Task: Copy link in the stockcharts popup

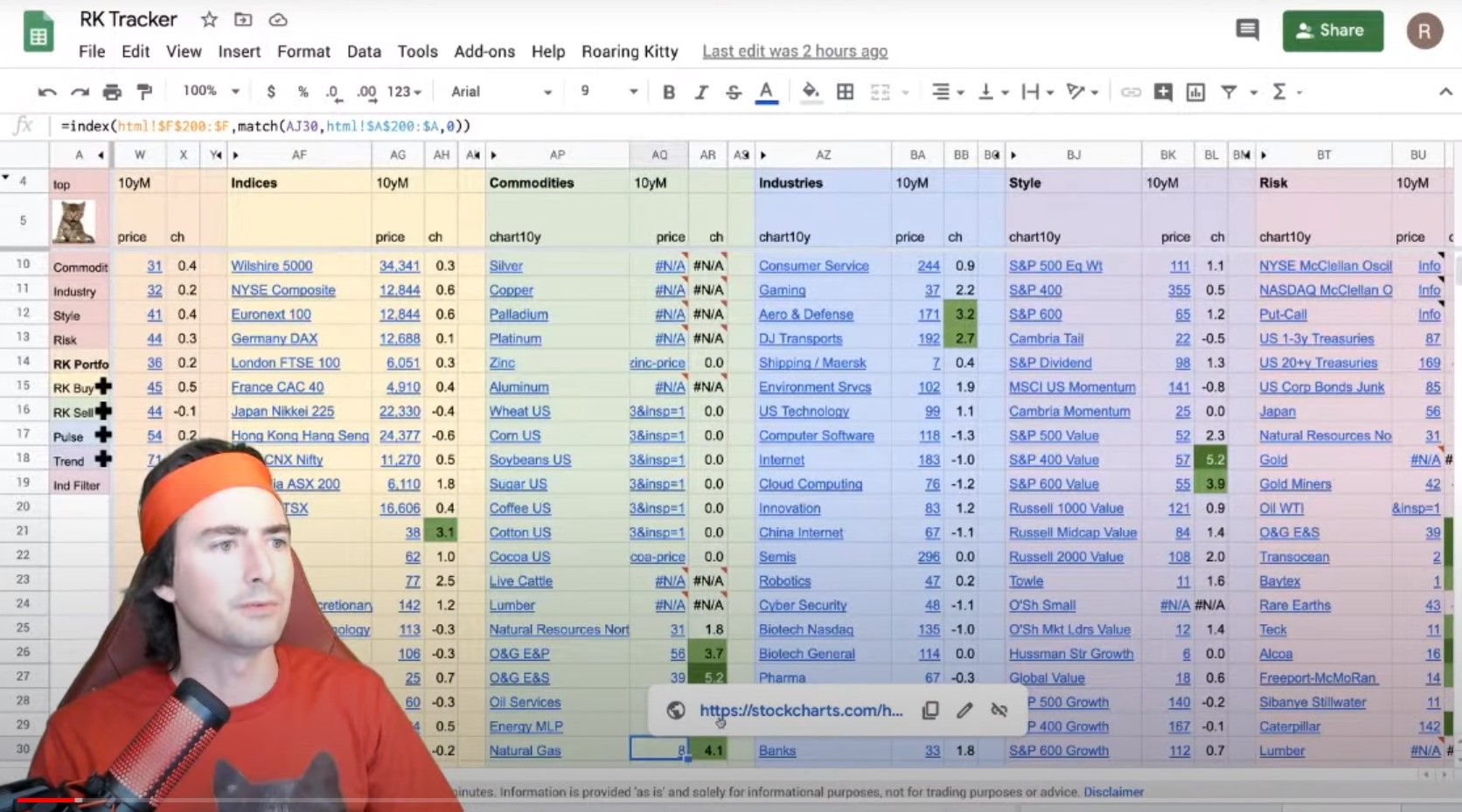Action: click(930, 711)
